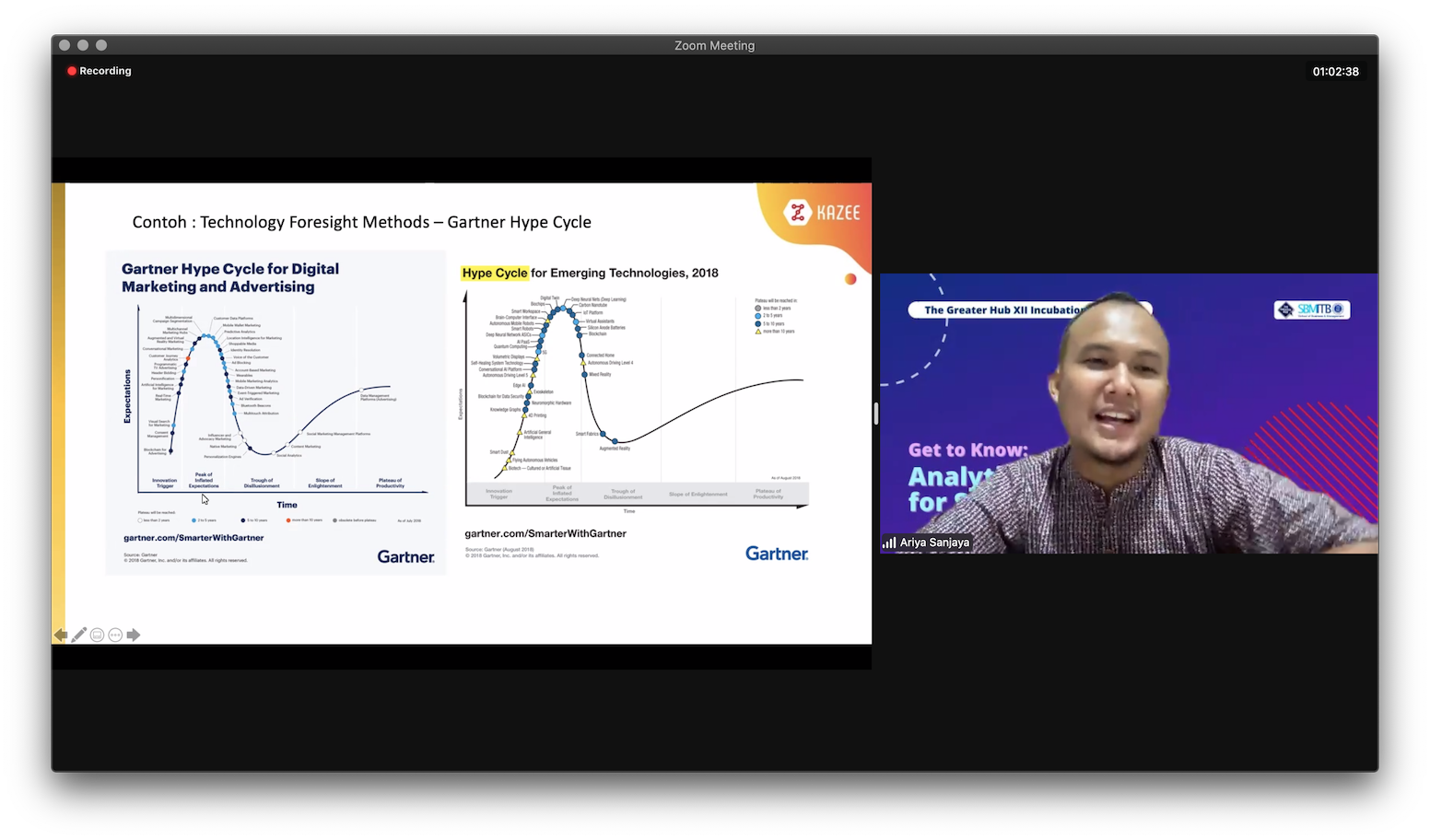This screenshot has width=1430, height=840.
Task: Select Ariya Sanjaya's video thumbnail
Action: (x=1129, y=414)
